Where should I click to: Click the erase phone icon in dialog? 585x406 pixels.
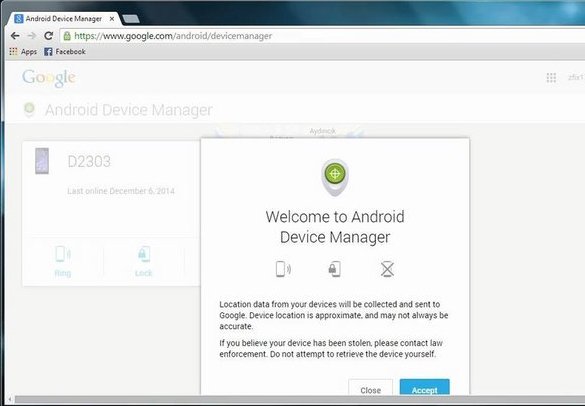387,269
